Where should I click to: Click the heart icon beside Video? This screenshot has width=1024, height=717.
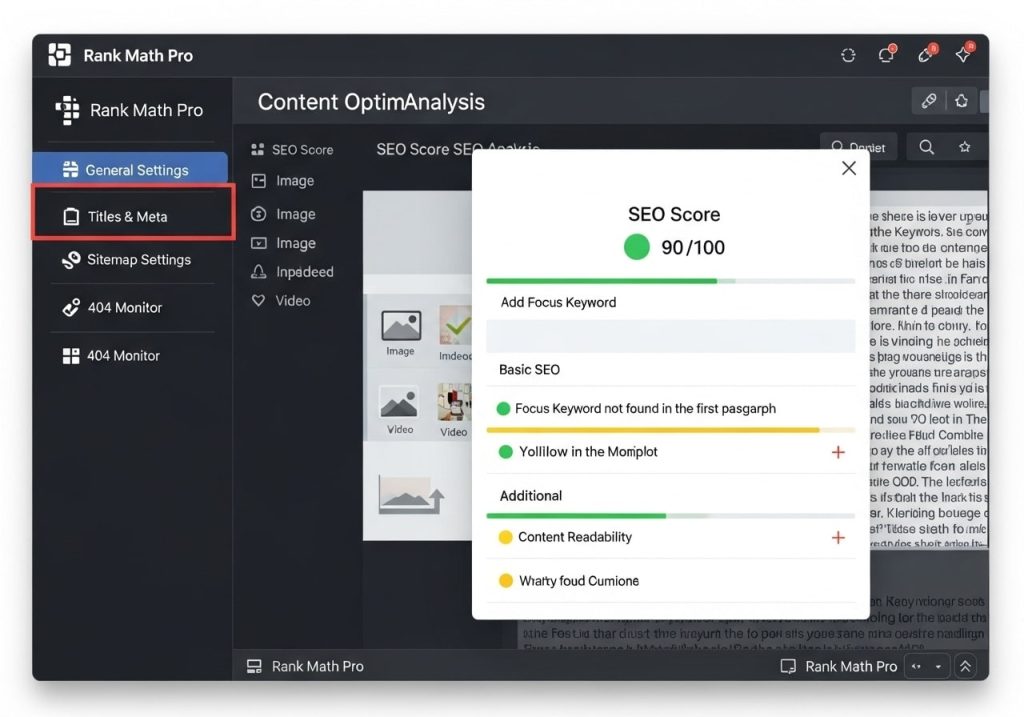(259, 300)
